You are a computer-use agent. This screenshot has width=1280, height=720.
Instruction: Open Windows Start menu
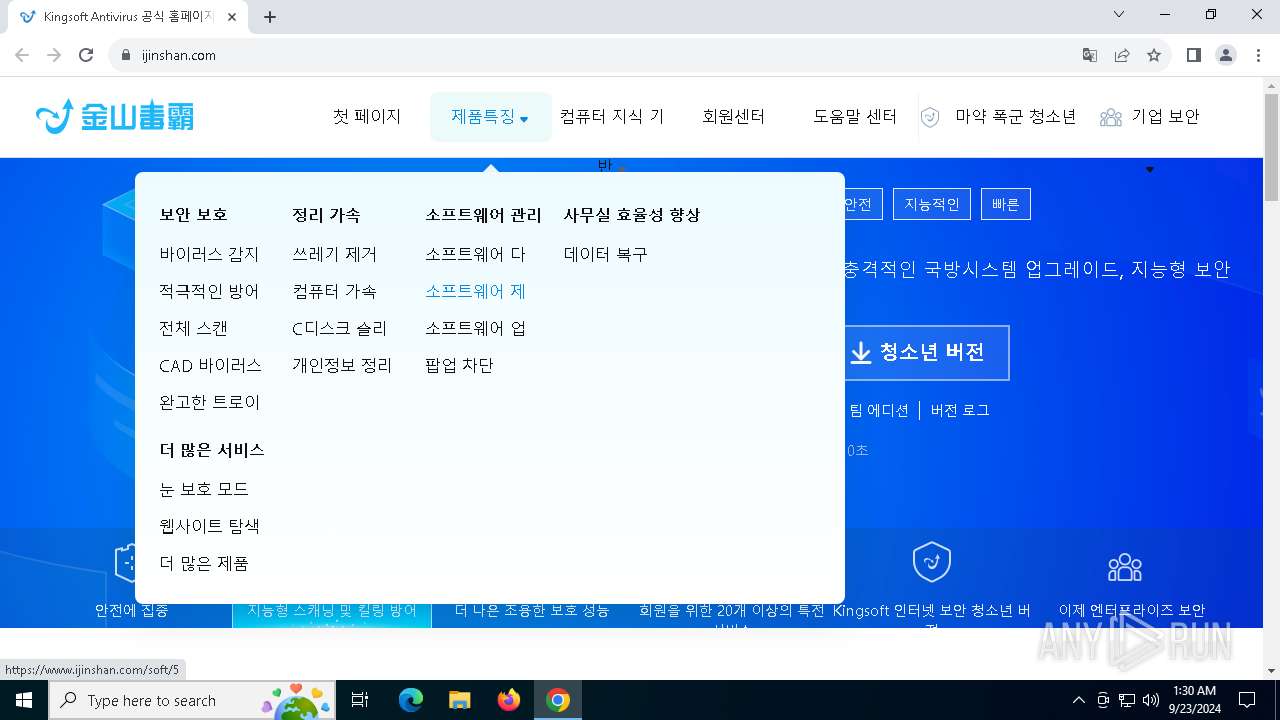click(24, 700)
